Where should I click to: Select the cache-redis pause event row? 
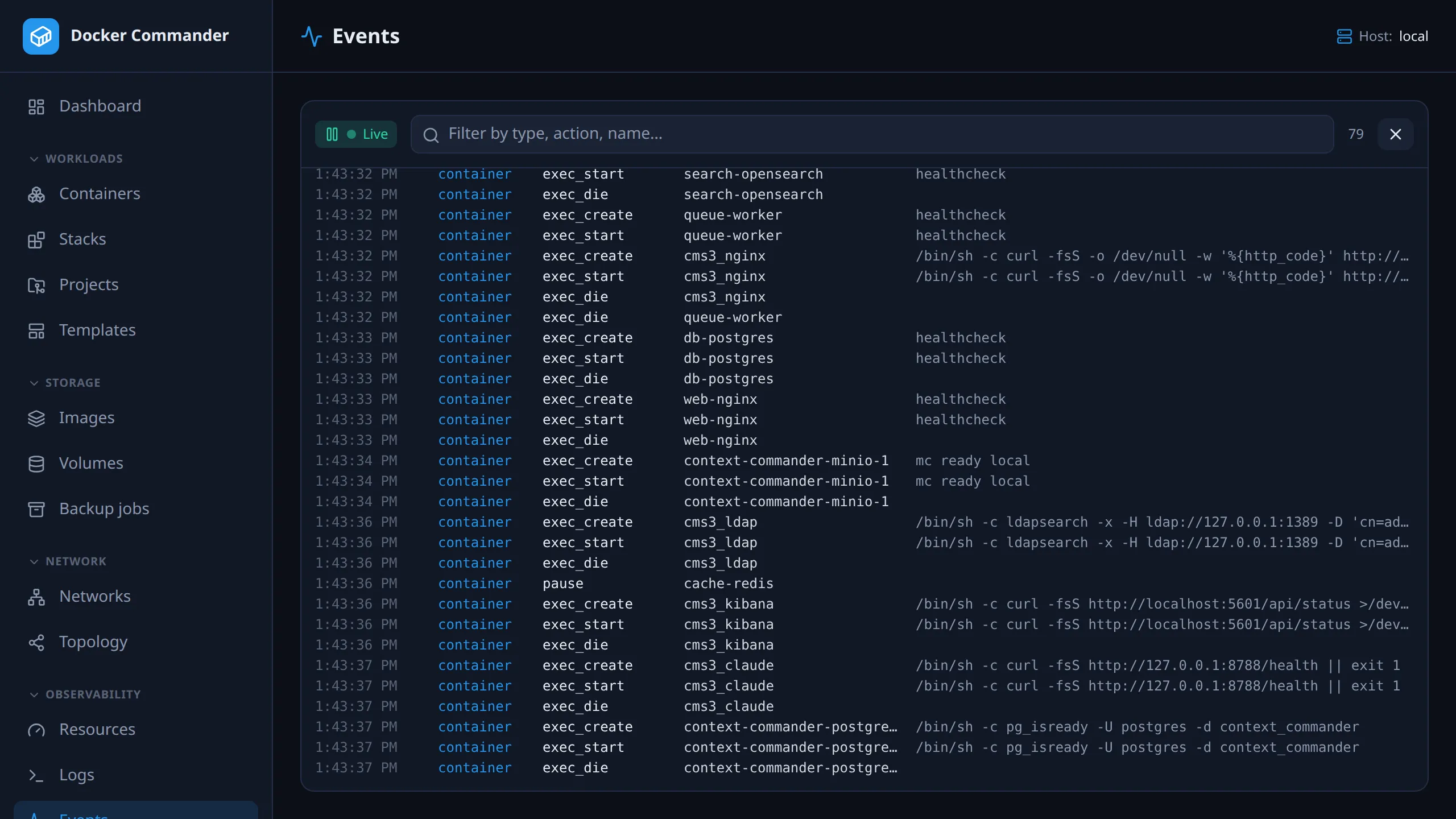pyautogui.click(x=864, y=584)
